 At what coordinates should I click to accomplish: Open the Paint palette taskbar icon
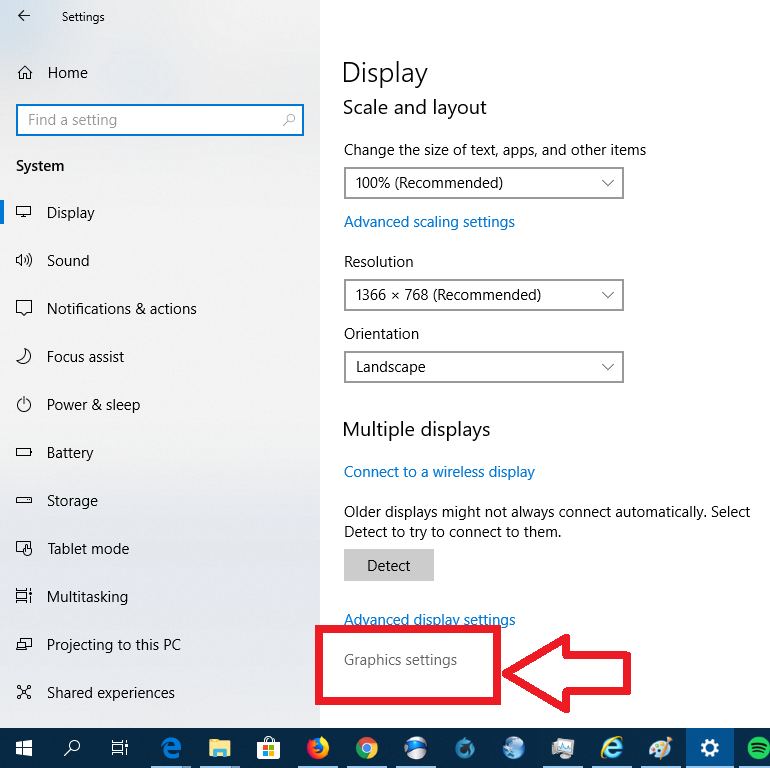[660, 748]
